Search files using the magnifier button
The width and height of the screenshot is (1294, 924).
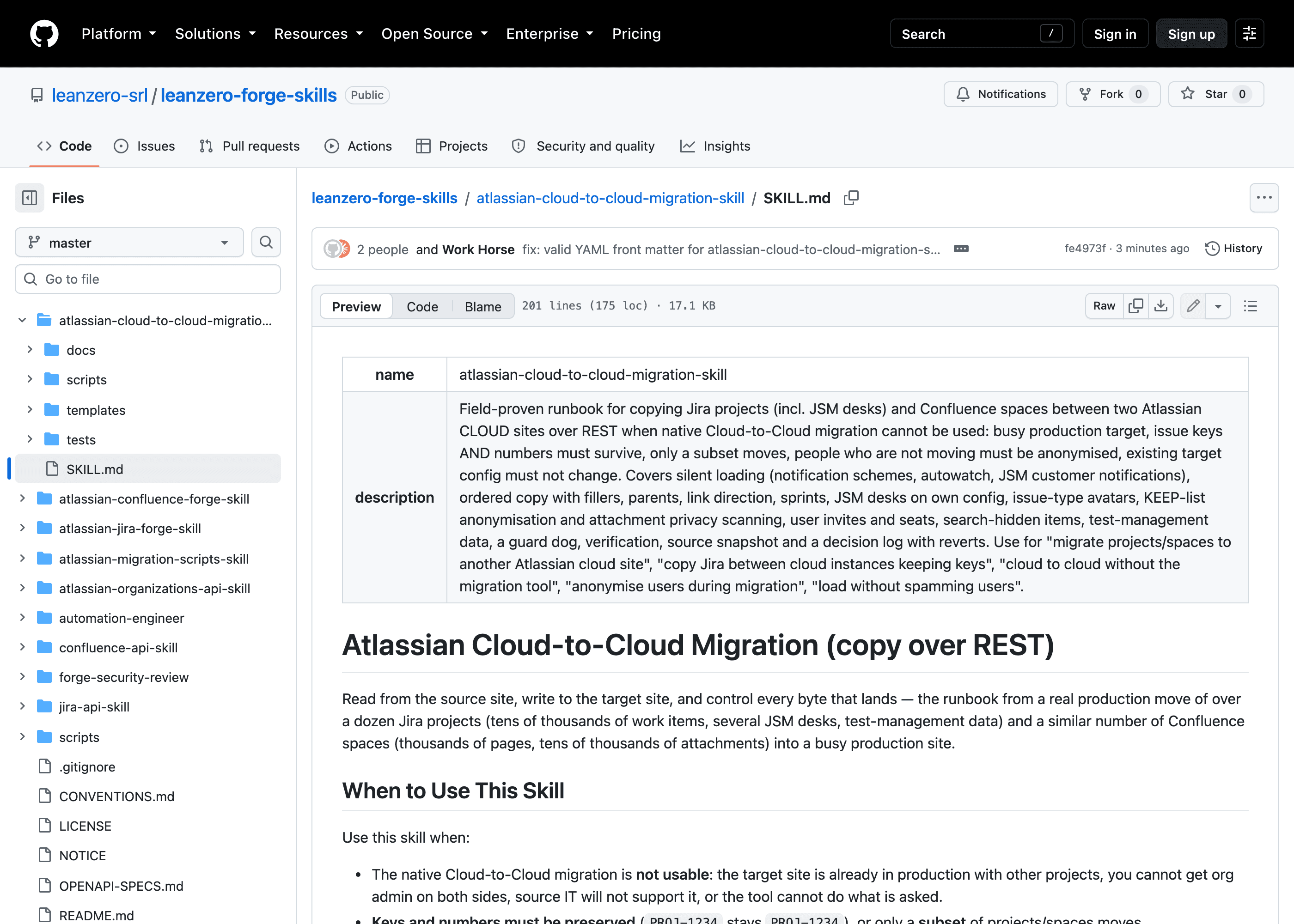click(x=266, y=243)
